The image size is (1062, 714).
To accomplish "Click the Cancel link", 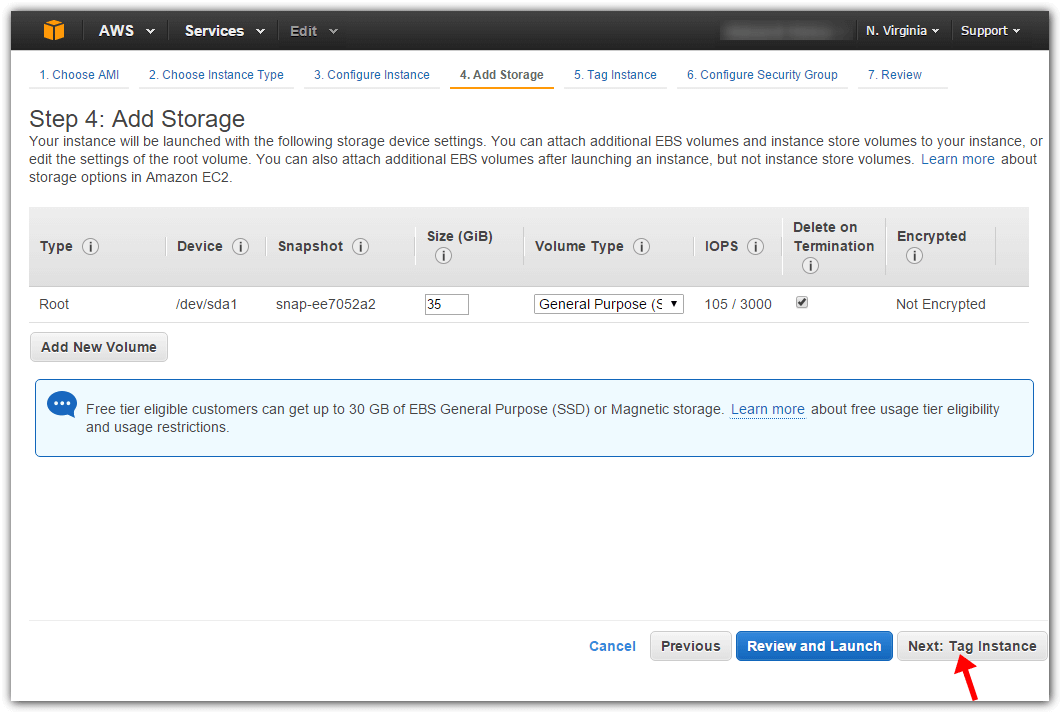I will [x=612, y=646].
